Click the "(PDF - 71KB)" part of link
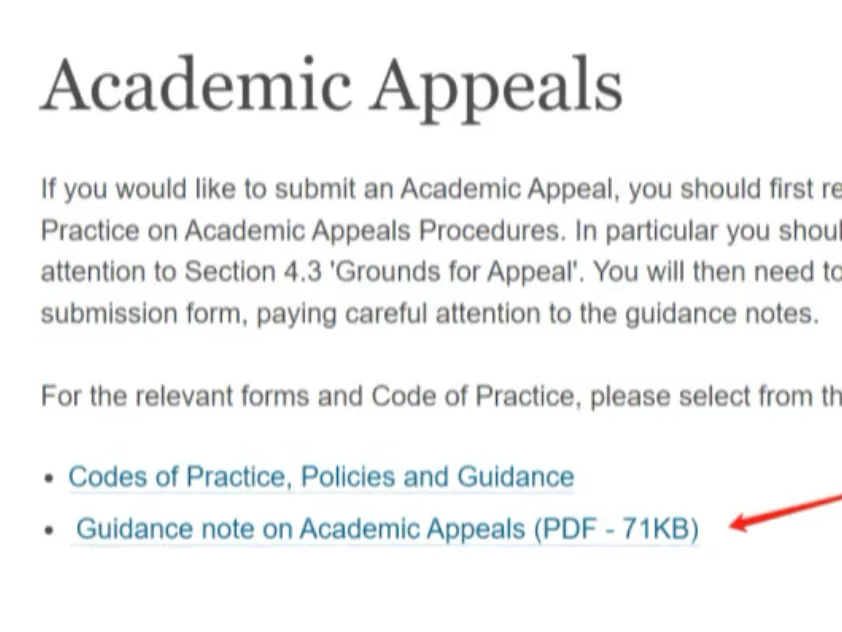842x632 pixels. (x=616, y=529)
